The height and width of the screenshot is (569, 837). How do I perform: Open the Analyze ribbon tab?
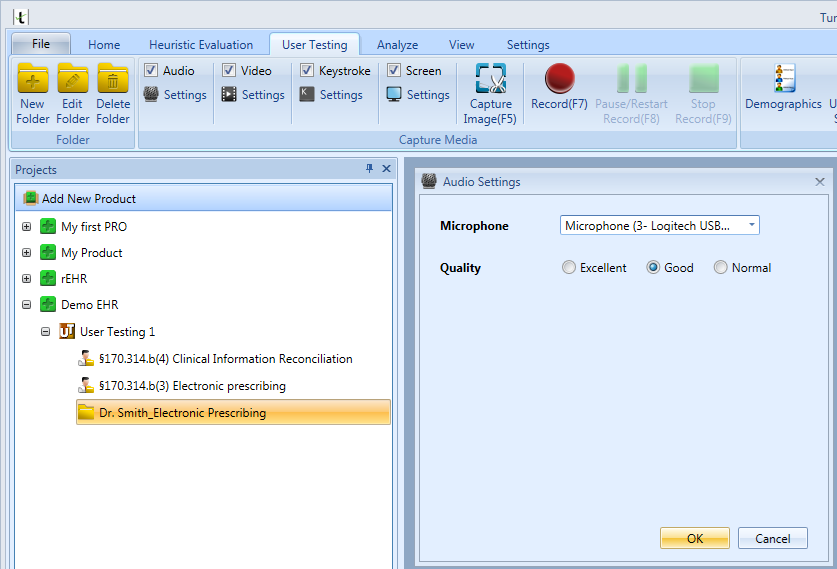pyautogui.click(x=397, y=45)
